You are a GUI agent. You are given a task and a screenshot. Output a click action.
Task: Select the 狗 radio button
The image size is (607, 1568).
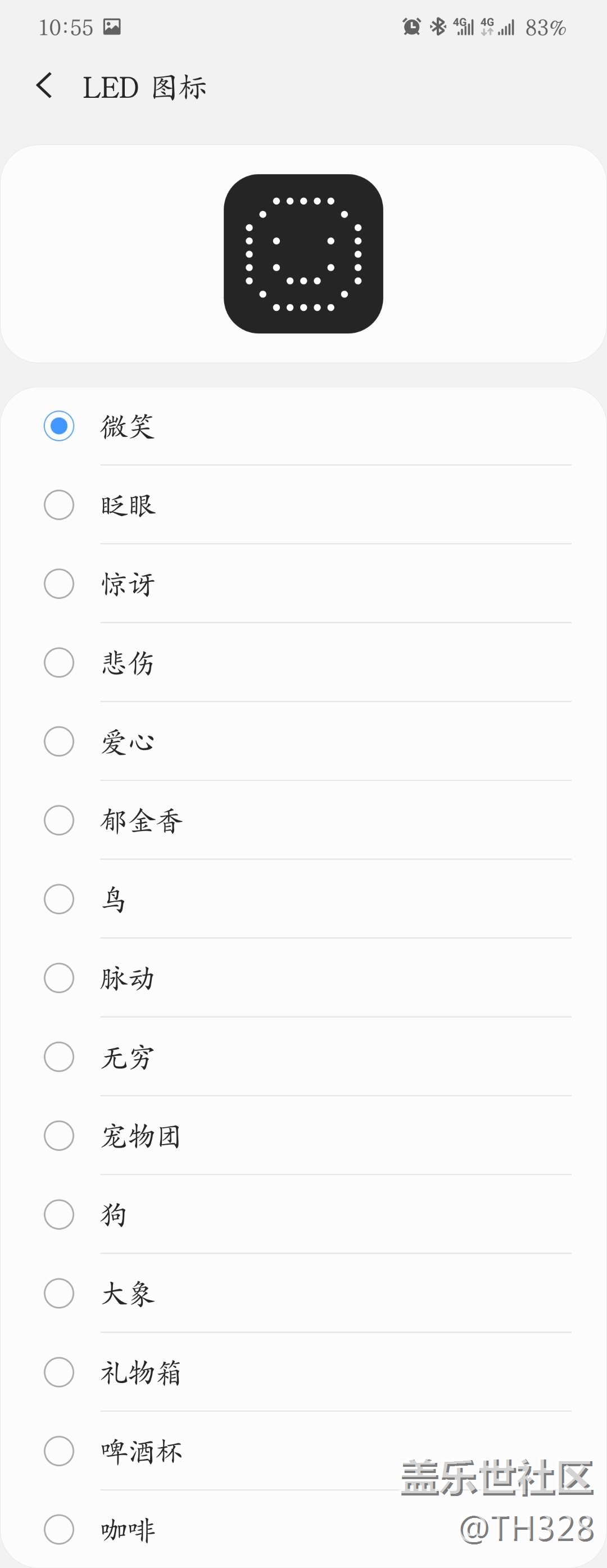(59, 1214)
